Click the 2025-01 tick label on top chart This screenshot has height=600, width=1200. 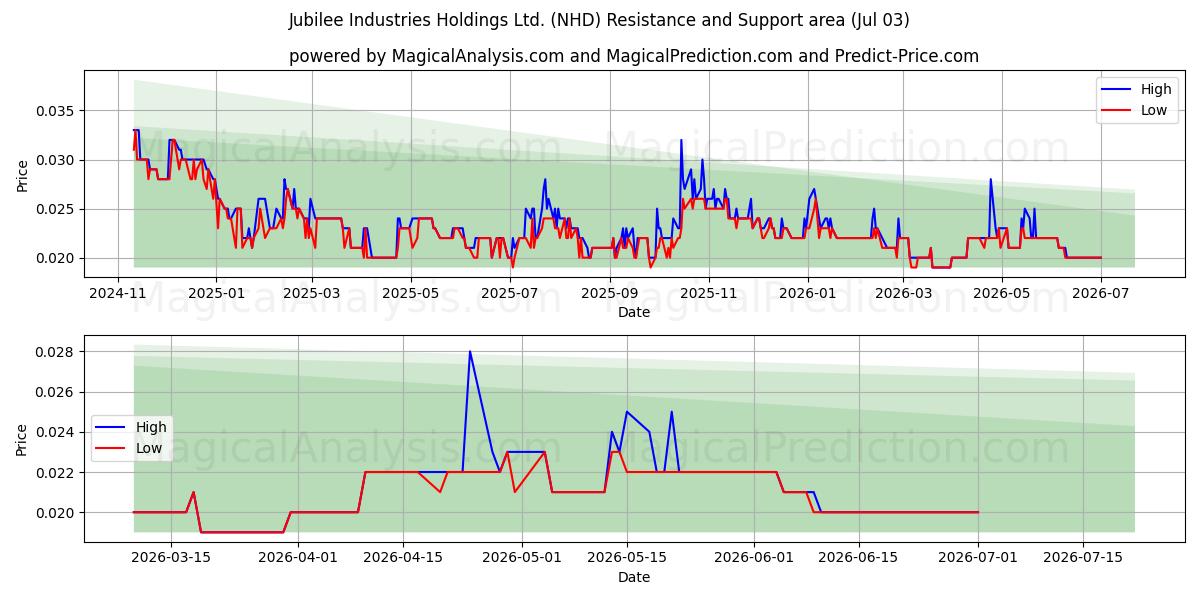[x=216, y=293]
